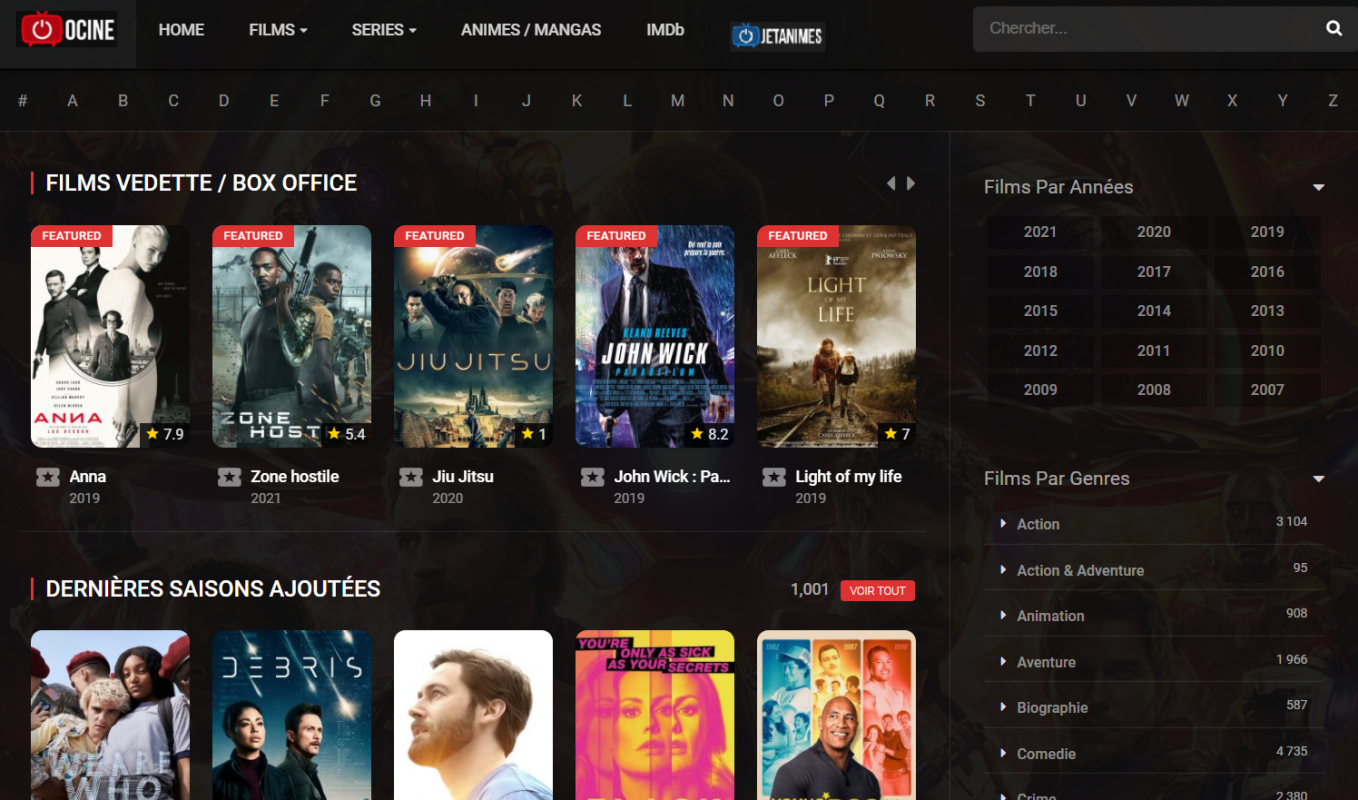
Task: Select year 2020 filter
Action: pyautogui.click(x=1153, y=232)
